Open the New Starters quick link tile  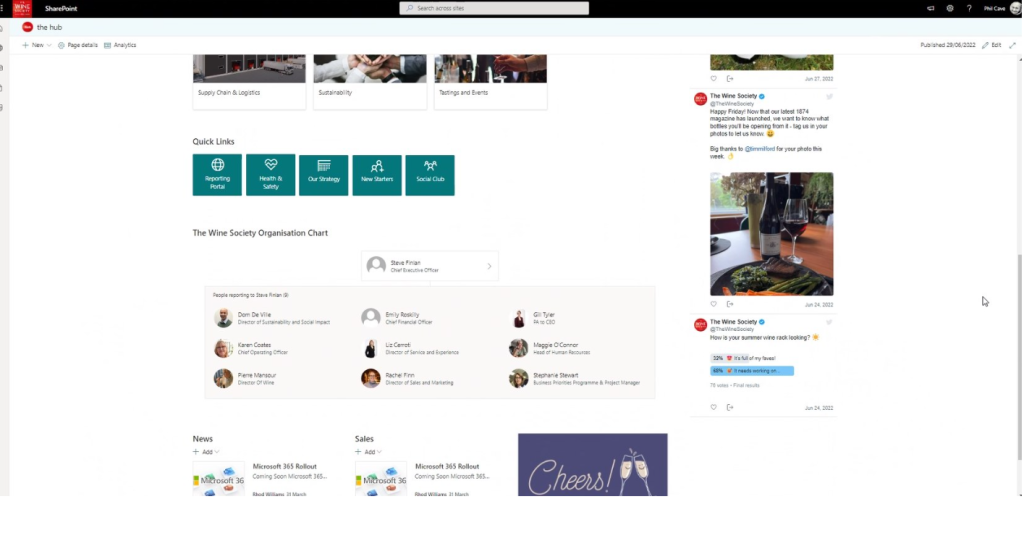point(377,175)
